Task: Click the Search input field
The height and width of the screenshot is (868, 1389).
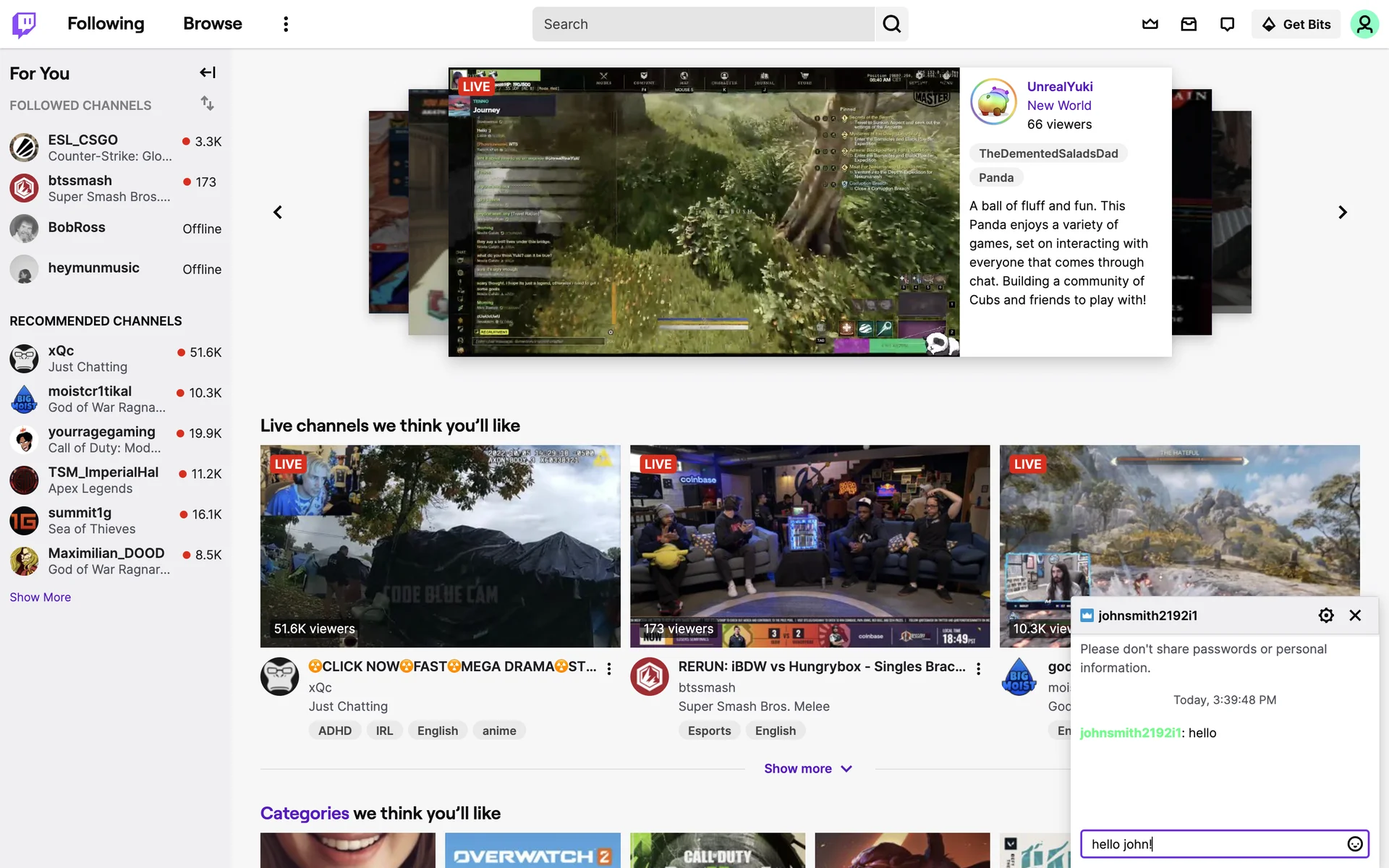Action: [703, 24]
